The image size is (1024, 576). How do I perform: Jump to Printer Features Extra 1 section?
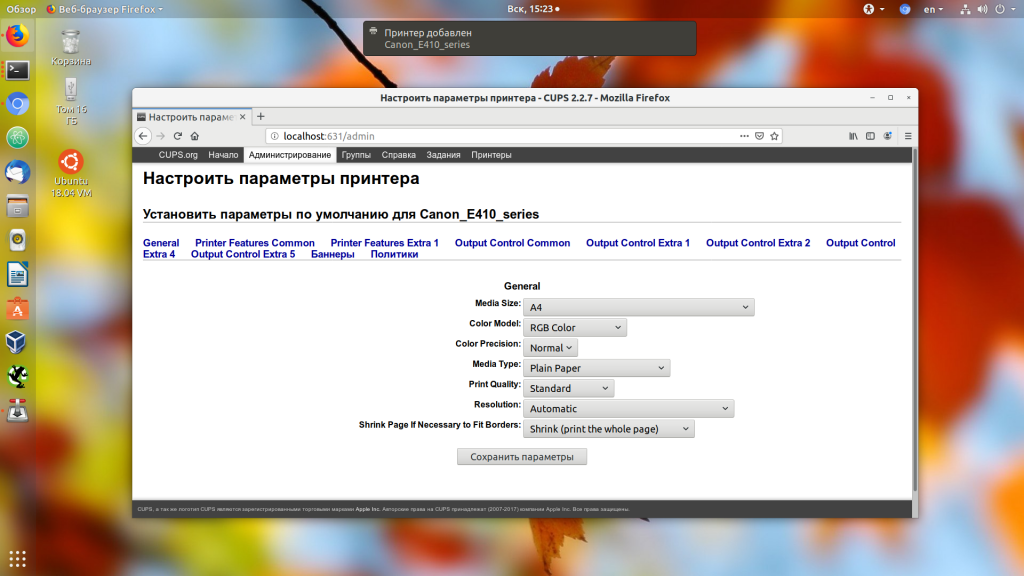click(x=385, y=243)
